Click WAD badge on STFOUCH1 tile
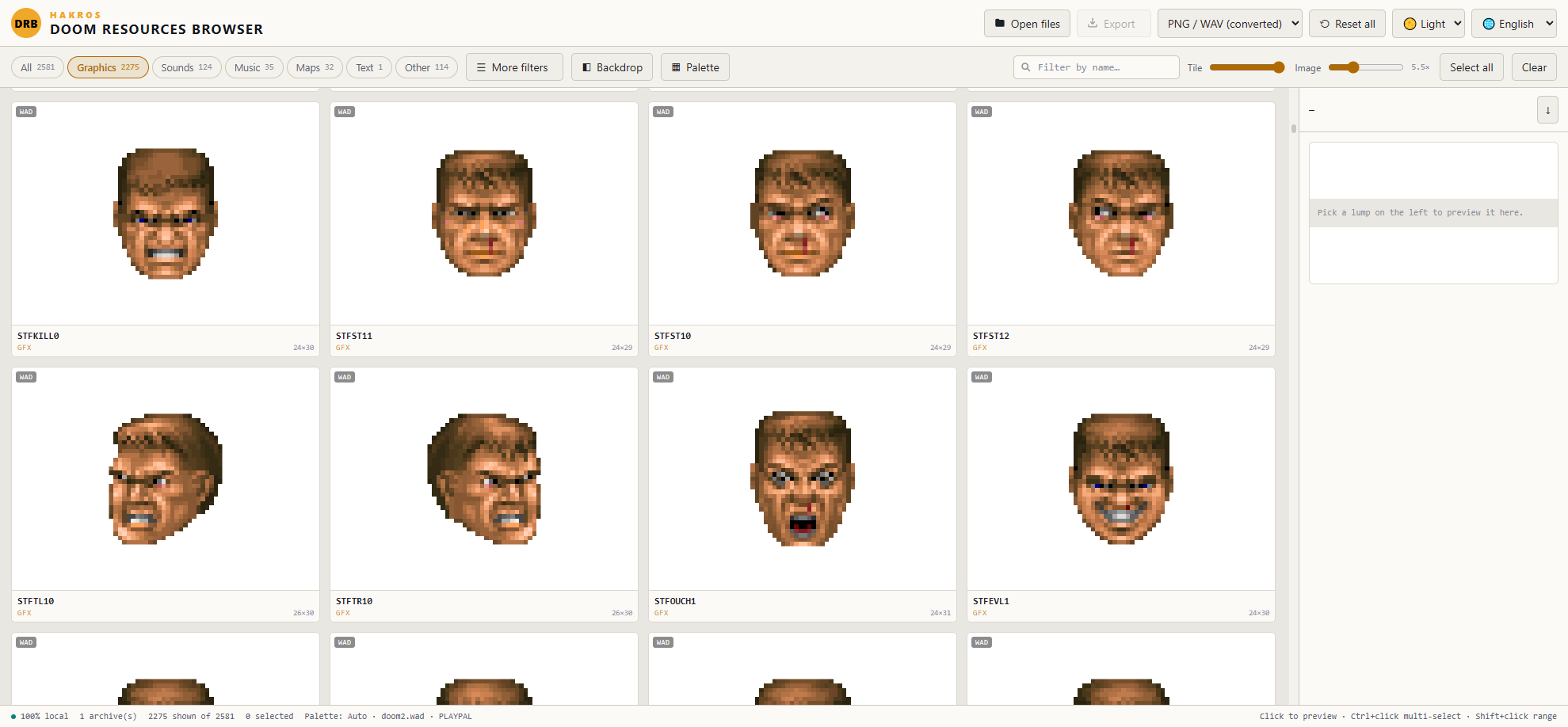The width and height of the screenshot is (1568, 727). (x=663, y=377)
